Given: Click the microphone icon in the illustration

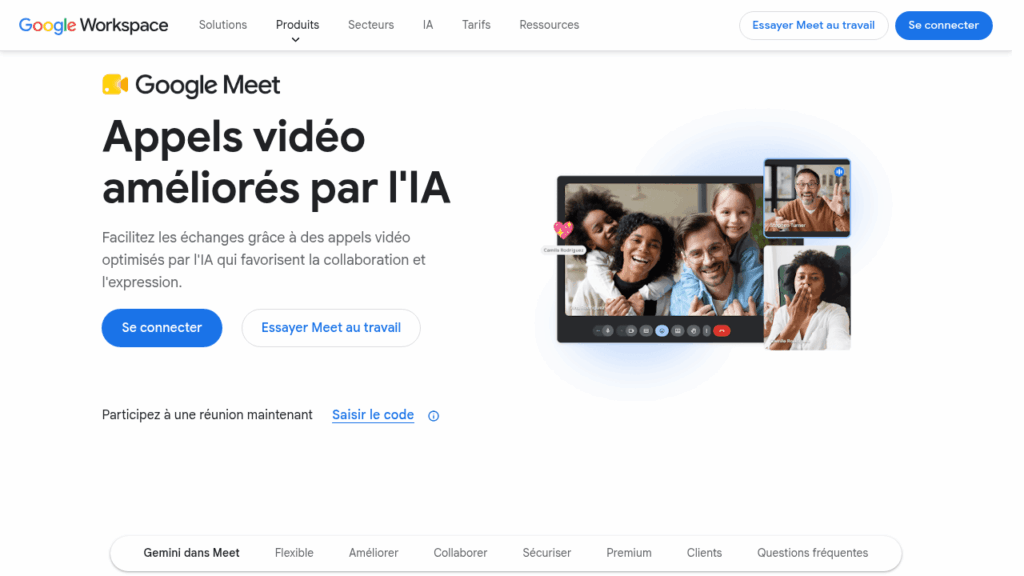Looking at the screenshot, I should 608,331.
